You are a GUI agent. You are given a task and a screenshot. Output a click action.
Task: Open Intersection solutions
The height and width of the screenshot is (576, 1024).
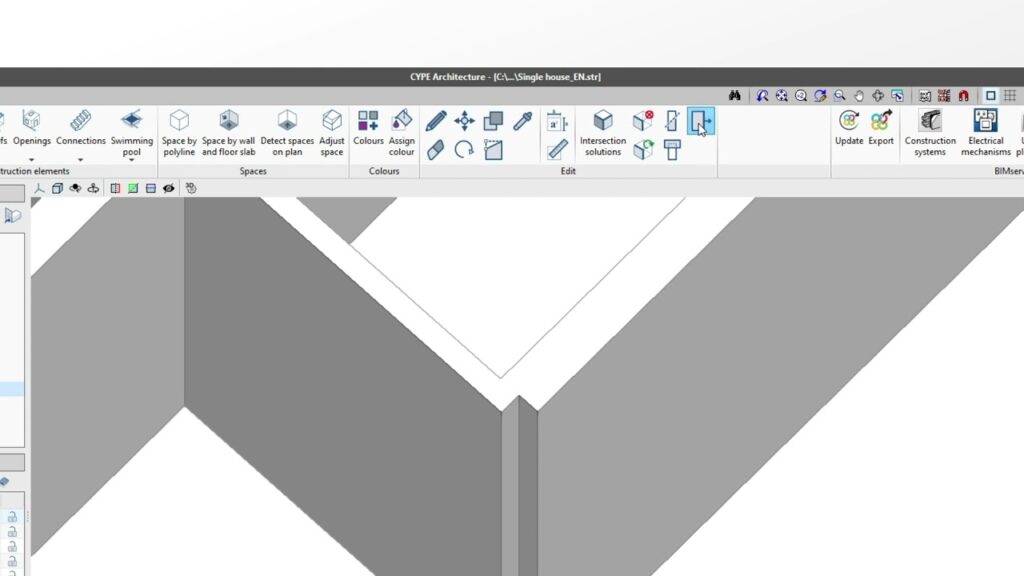pos(603,132)
